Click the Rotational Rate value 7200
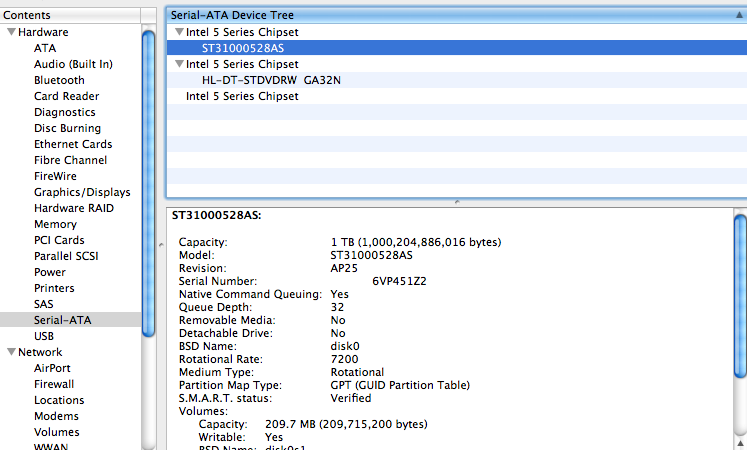The height and width of the screenshot is (450, 747). point(344,360)
